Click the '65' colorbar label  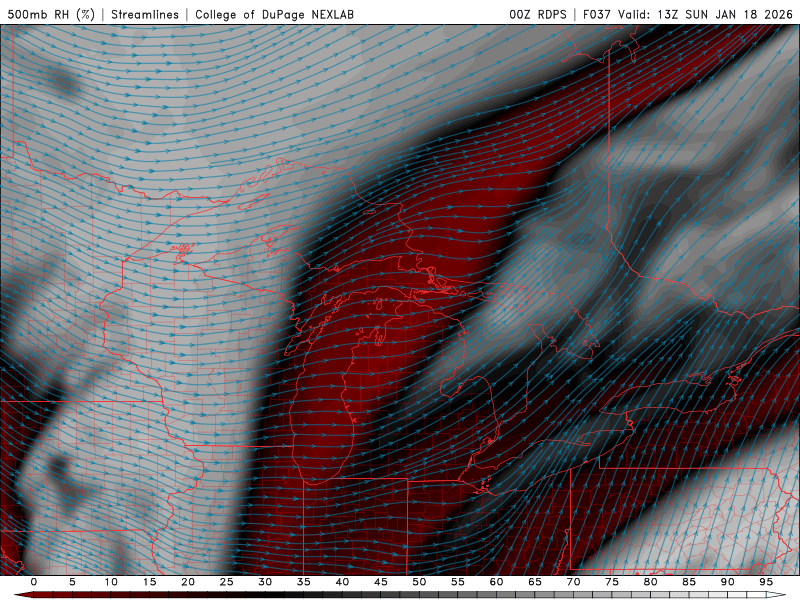(x=535, y=582)
